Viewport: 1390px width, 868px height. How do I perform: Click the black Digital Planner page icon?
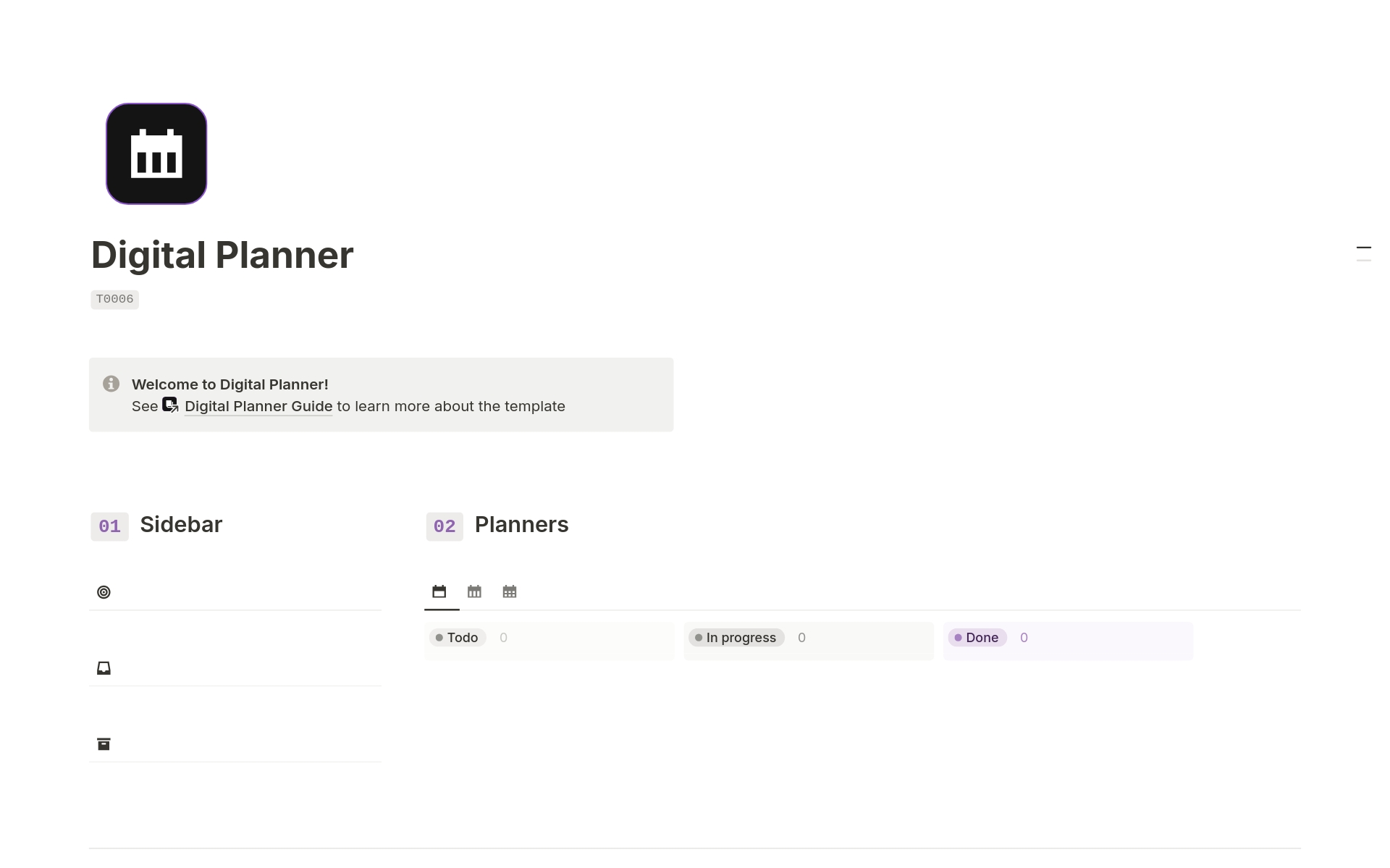(156, 153)
